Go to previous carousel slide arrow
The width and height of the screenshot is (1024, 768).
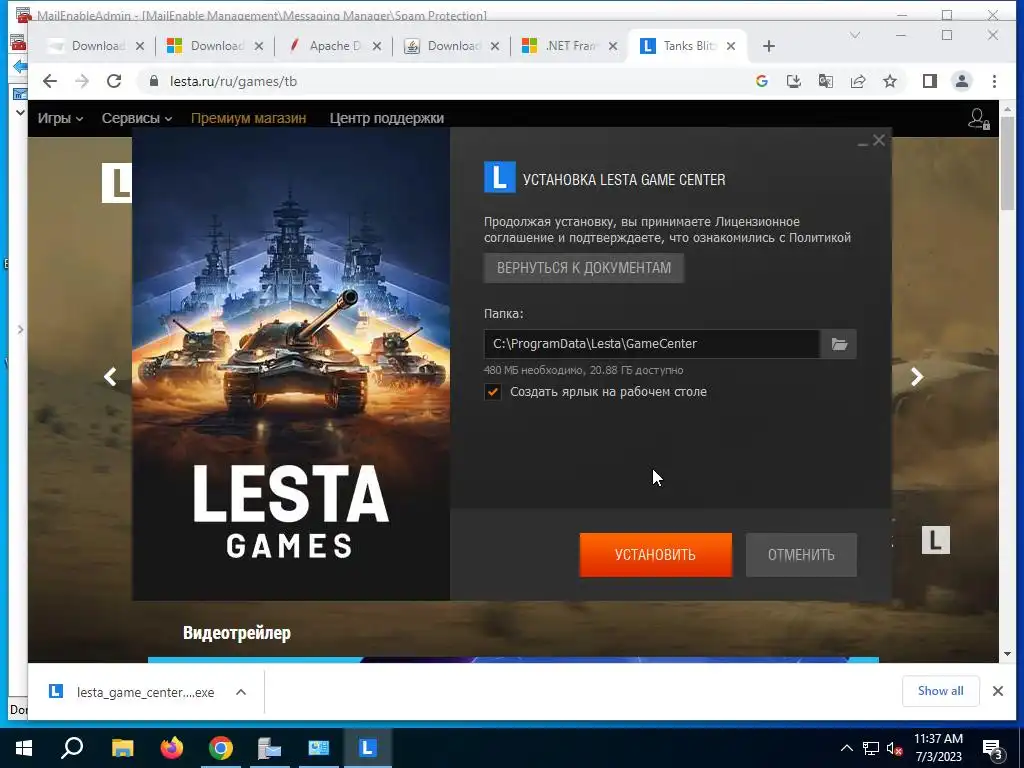110,377
